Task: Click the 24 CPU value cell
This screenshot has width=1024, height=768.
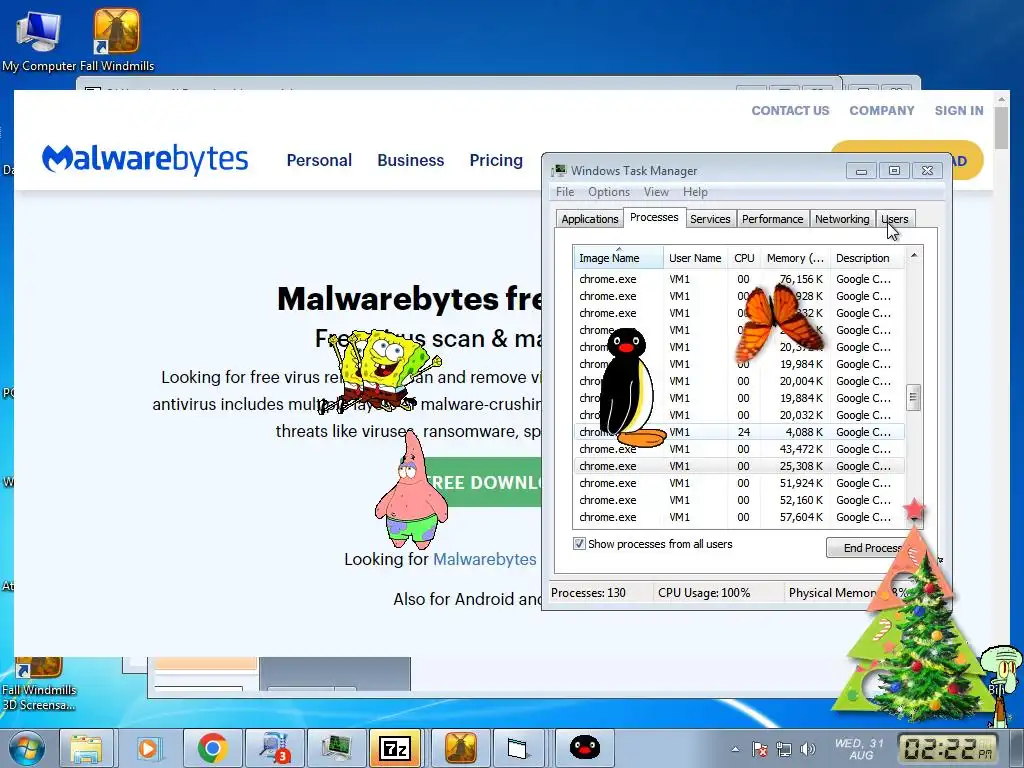Action: (744, 432)
